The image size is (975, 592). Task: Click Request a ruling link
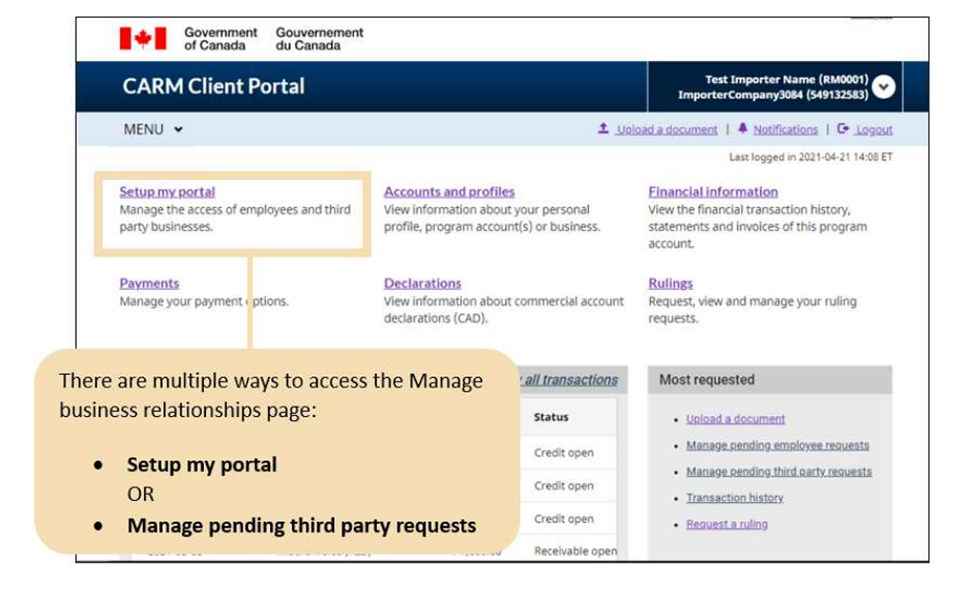tap(726, 524)
